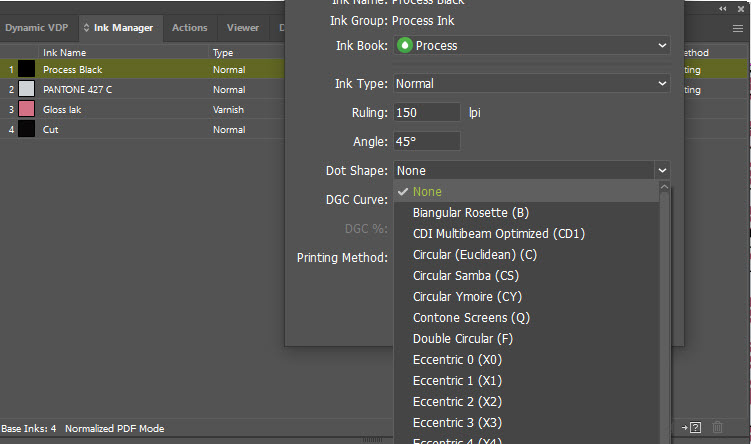Select the Cut ink row
Image resolution: width=751 pixels, height=444 pixels.
pos(120,130)
